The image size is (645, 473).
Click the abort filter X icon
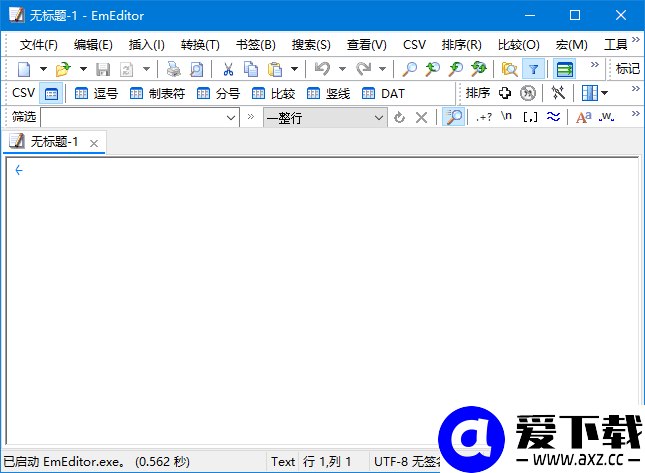coord(421,118)
